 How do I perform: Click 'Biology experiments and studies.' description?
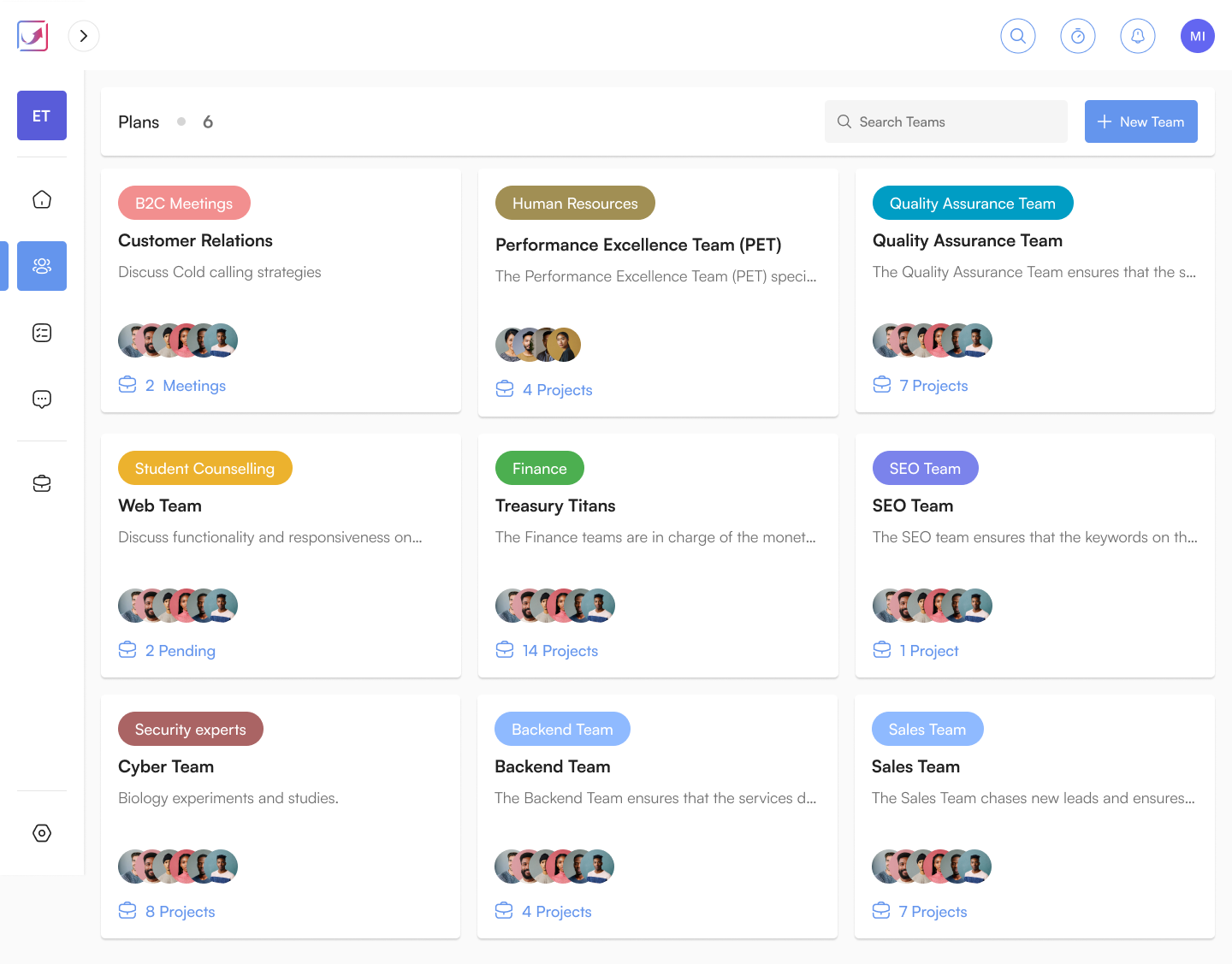click(228, 798)
